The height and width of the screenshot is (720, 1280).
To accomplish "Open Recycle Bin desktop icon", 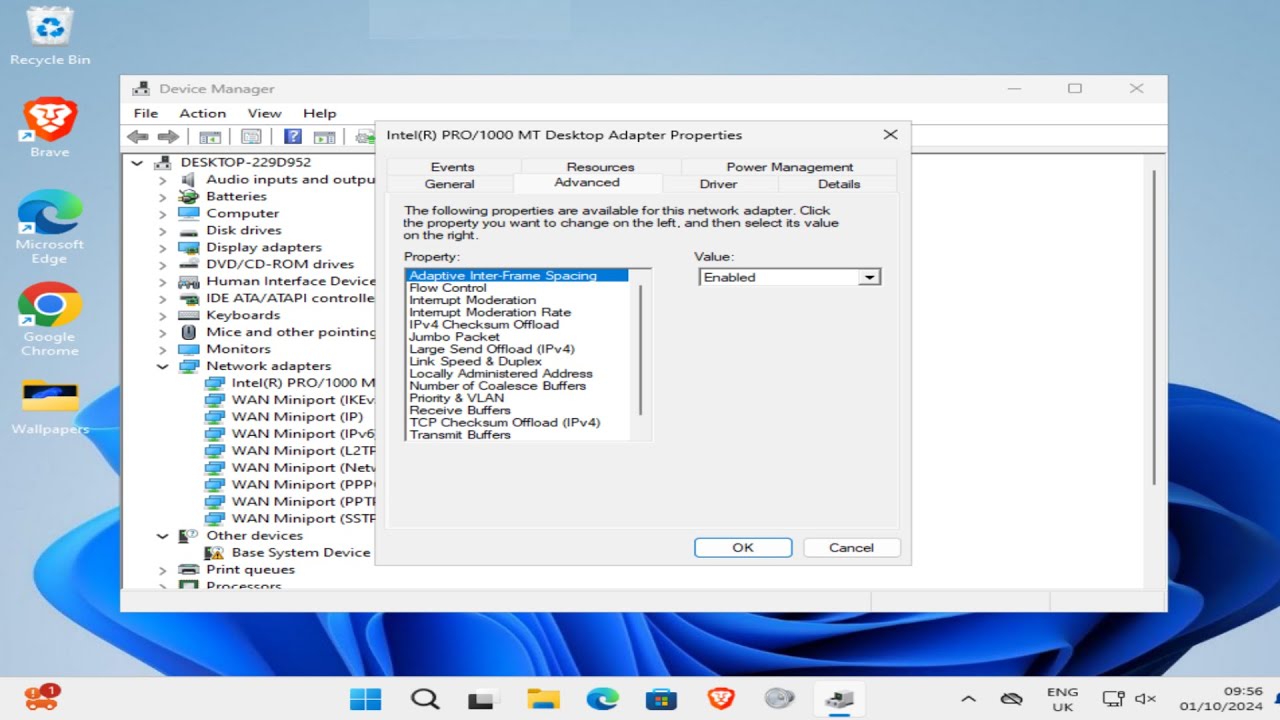I will [x=50, y=36].
